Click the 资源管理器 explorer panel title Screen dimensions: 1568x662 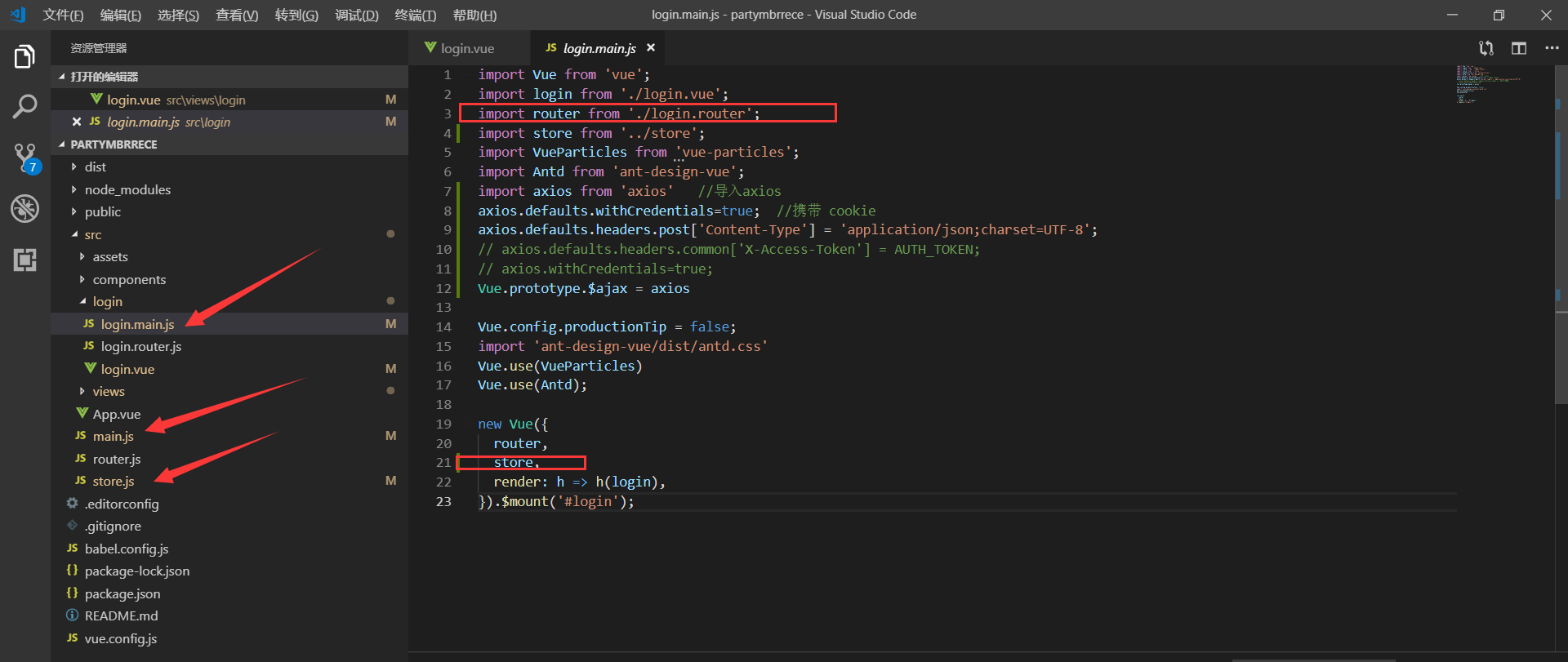coord(98,48)
